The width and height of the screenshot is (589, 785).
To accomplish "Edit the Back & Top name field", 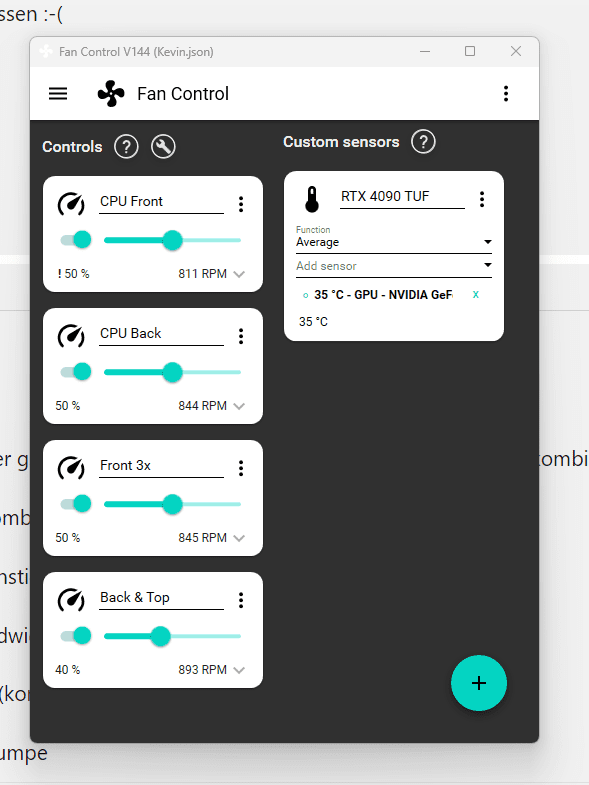I will (161, 599).
